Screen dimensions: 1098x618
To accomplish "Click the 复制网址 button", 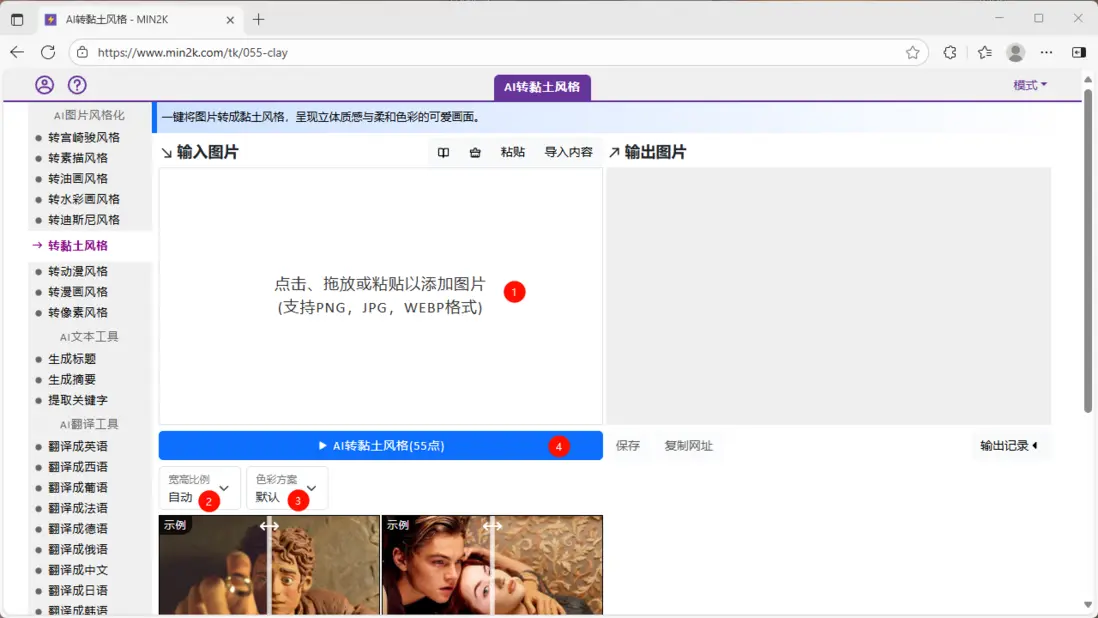I will [x=688, y=446].
